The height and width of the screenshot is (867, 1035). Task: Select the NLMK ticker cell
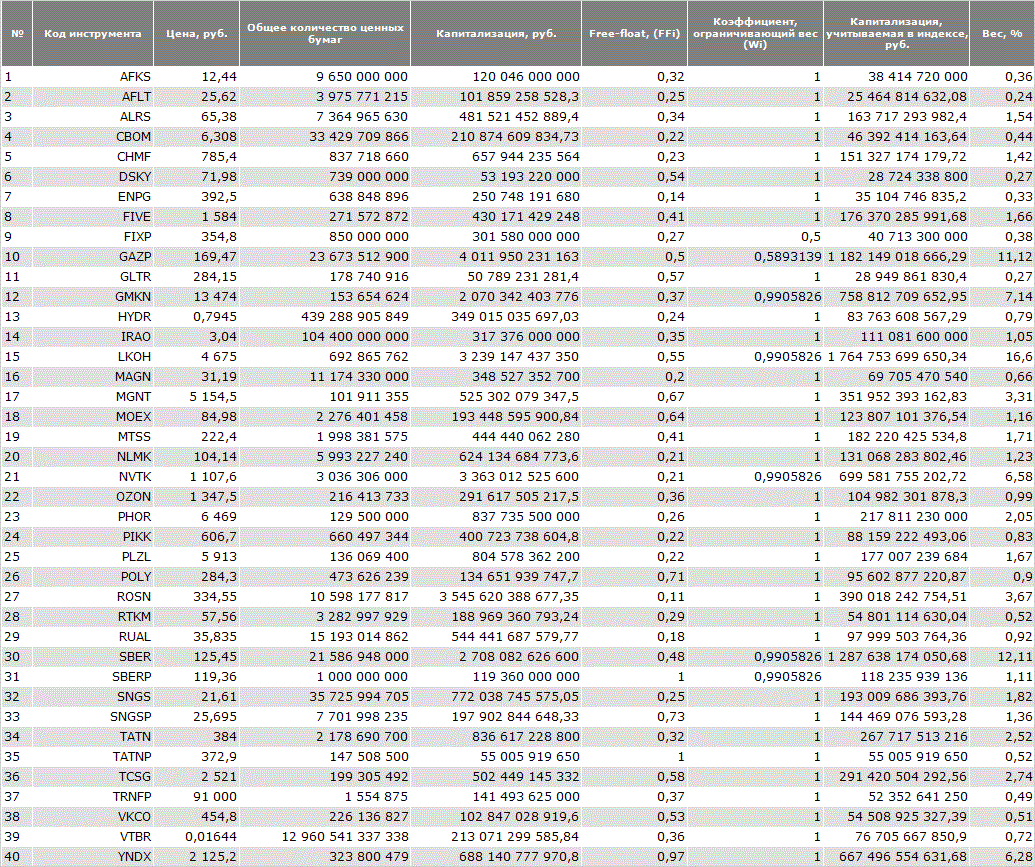click(93, 456)
